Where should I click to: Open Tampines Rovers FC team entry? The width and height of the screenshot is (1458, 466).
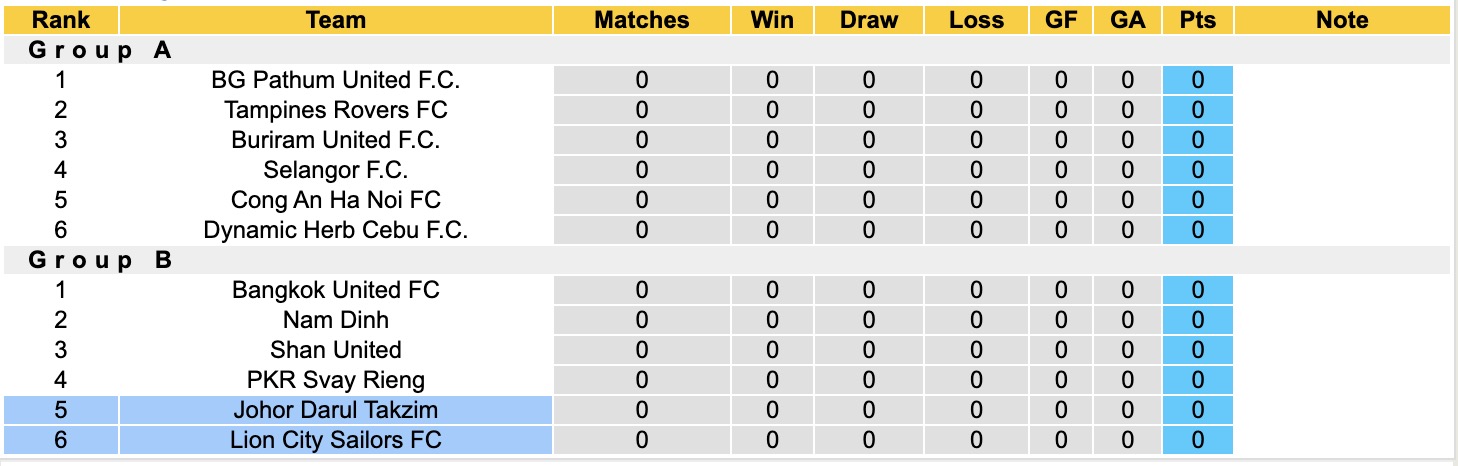click(x=335, y=110)
